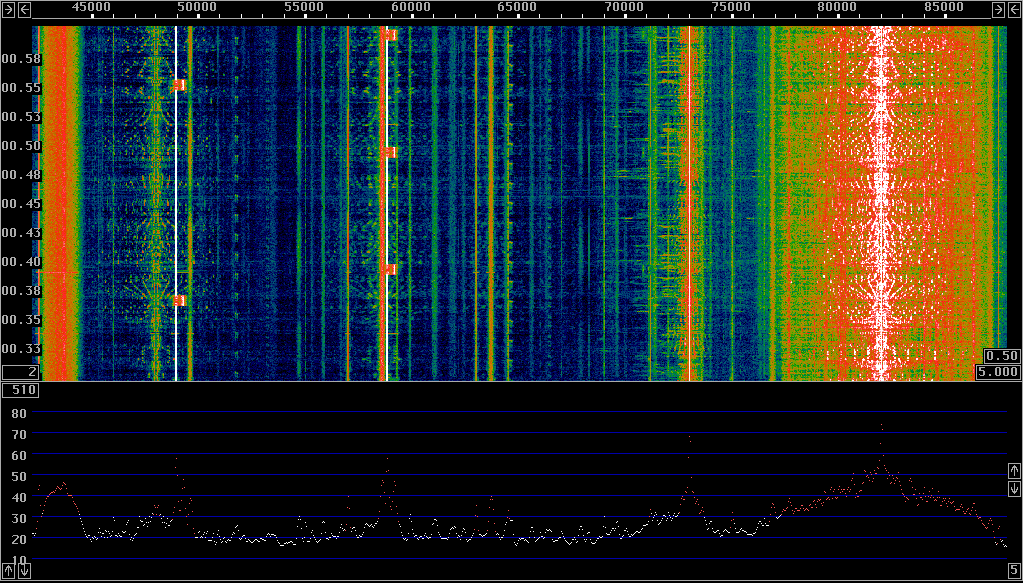Click the white carrier line near 49000
The width and height of the screenshot is (1023, 583).
pos(176,203)
